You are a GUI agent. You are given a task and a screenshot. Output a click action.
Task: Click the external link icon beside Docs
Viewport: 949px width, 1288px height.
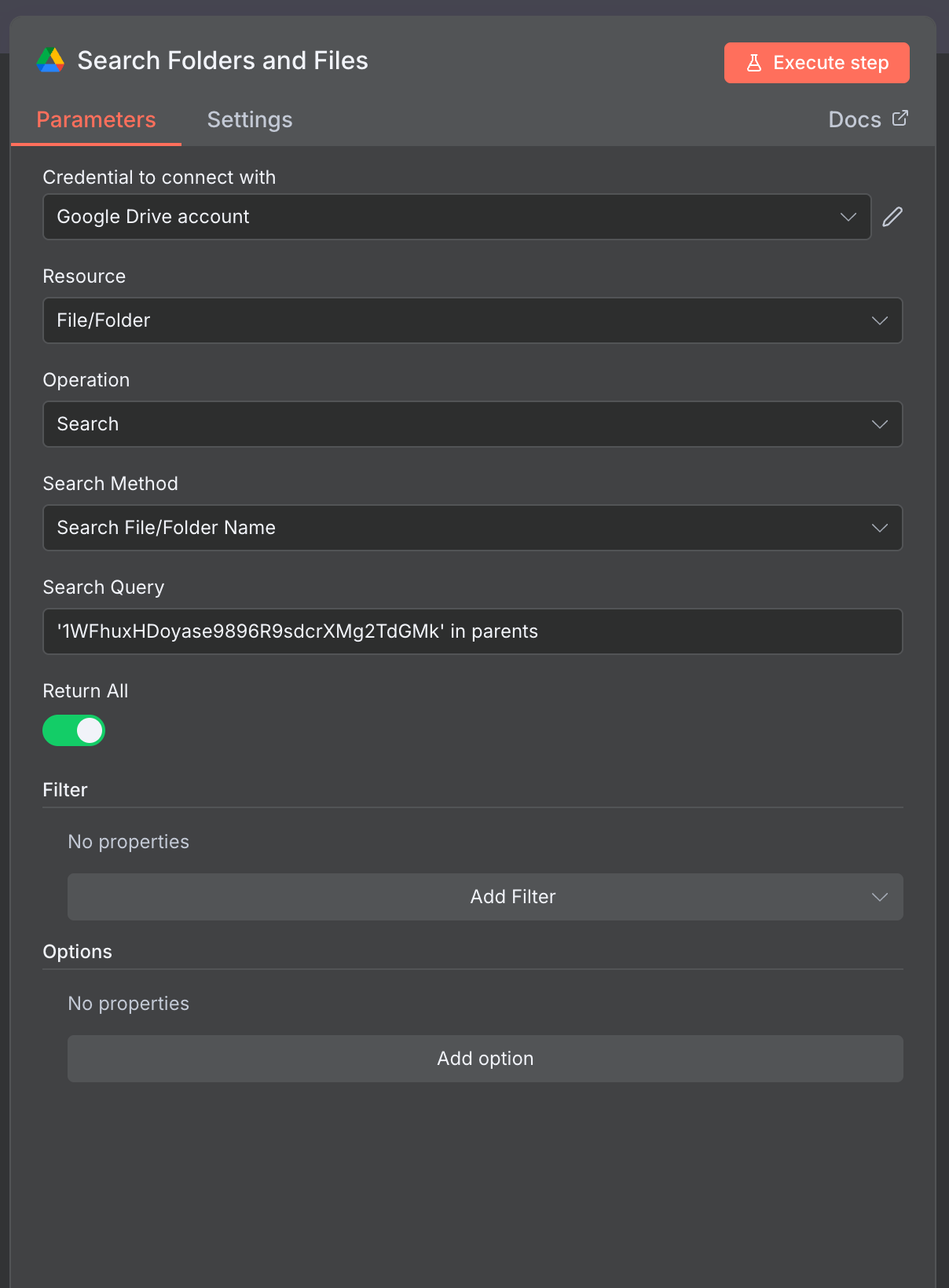[900, 119]
